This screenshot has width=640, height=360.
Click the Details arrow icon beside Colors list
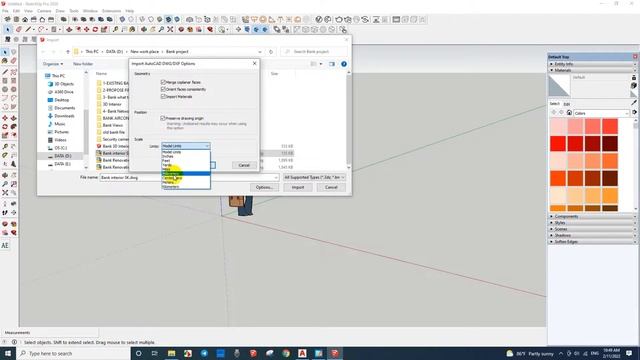coord(634,113)
